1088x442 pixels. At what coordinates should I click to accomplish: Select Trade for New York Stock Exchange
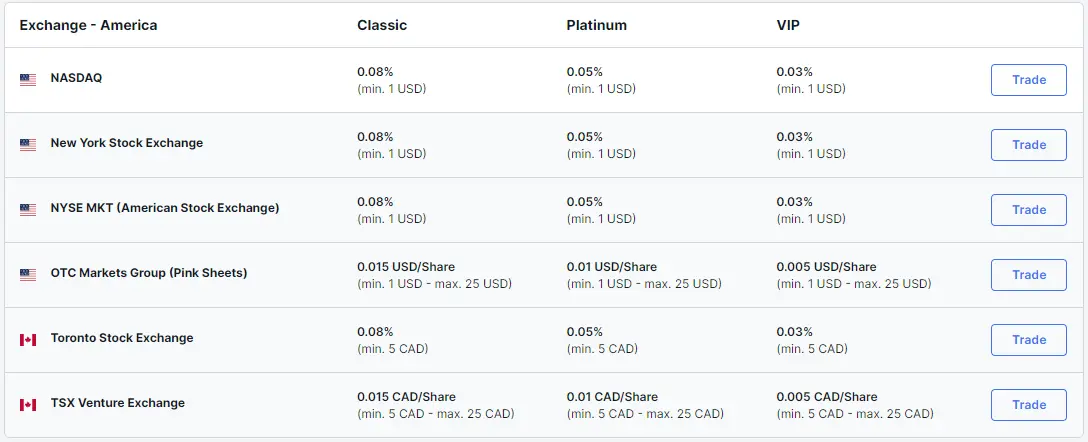[1028, 145]
